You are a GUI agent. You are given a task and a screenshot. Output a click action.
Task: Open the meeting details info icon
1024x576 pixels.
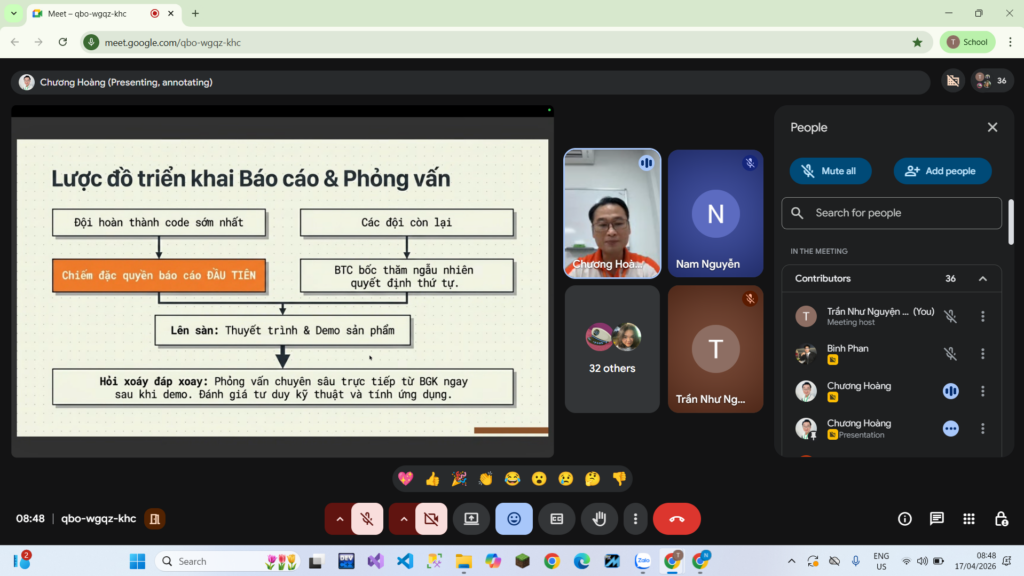[x=904, y=519]
